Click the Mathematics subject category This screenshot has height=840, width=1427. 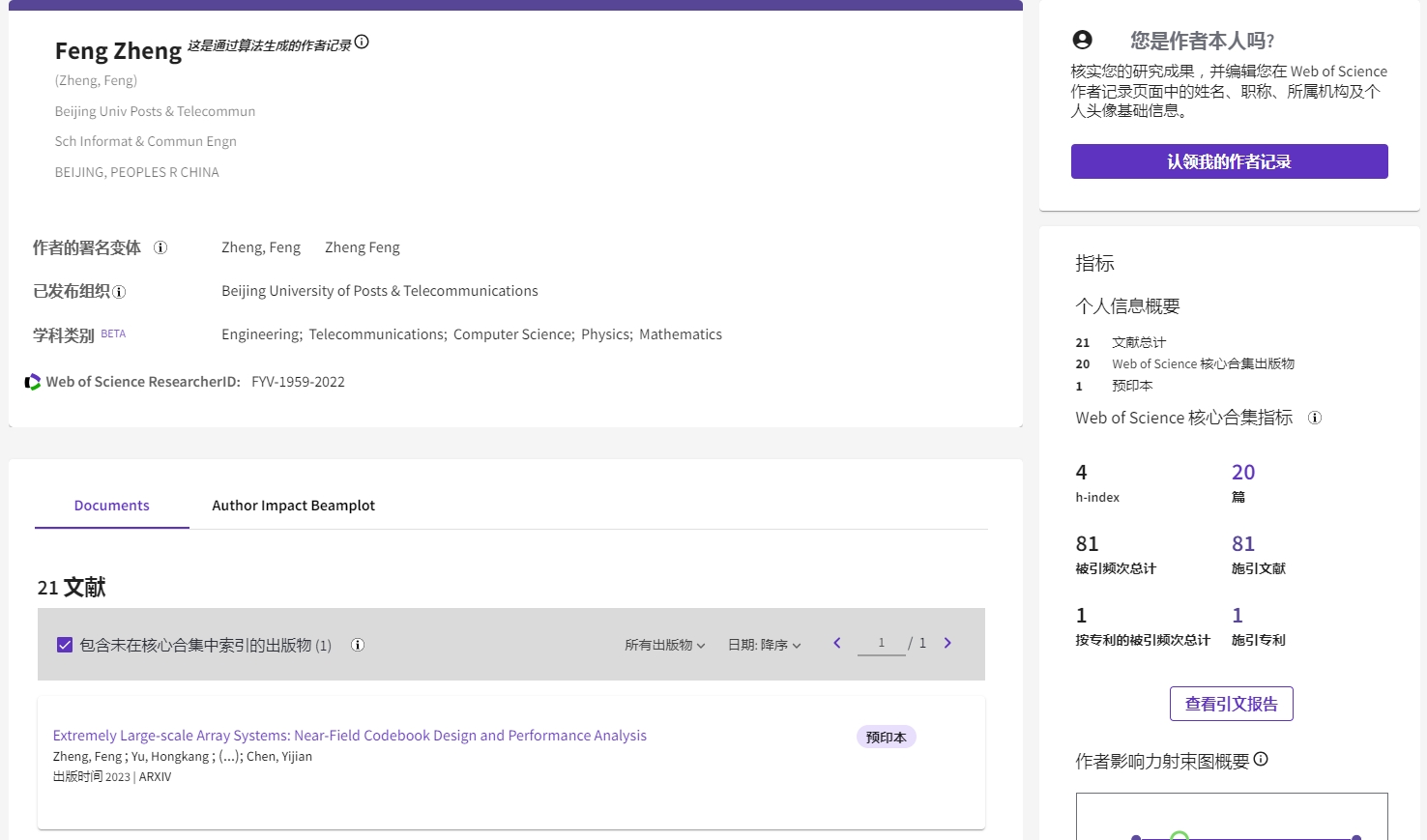[x=681, y=334]
